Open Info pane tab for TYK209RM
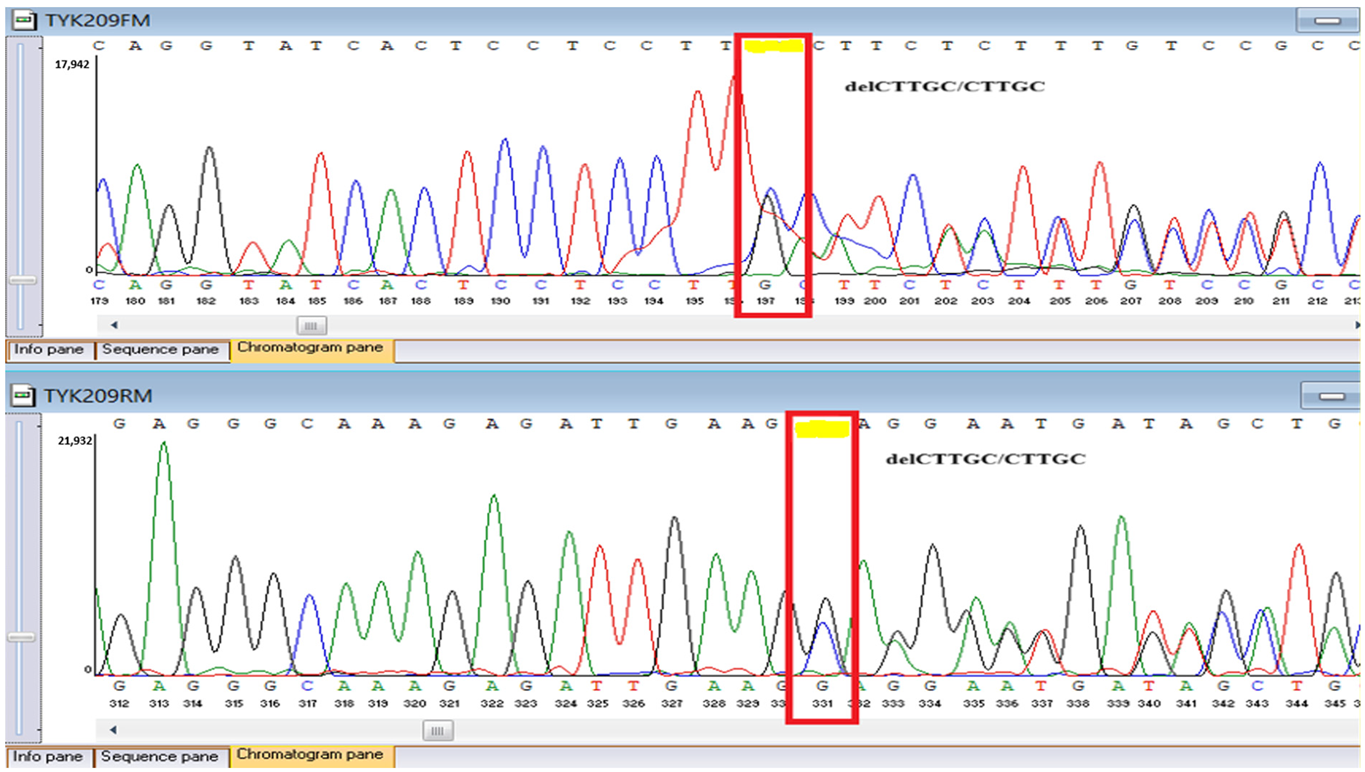Viewport: 1365px width, 772px height. tap(49, 756)
